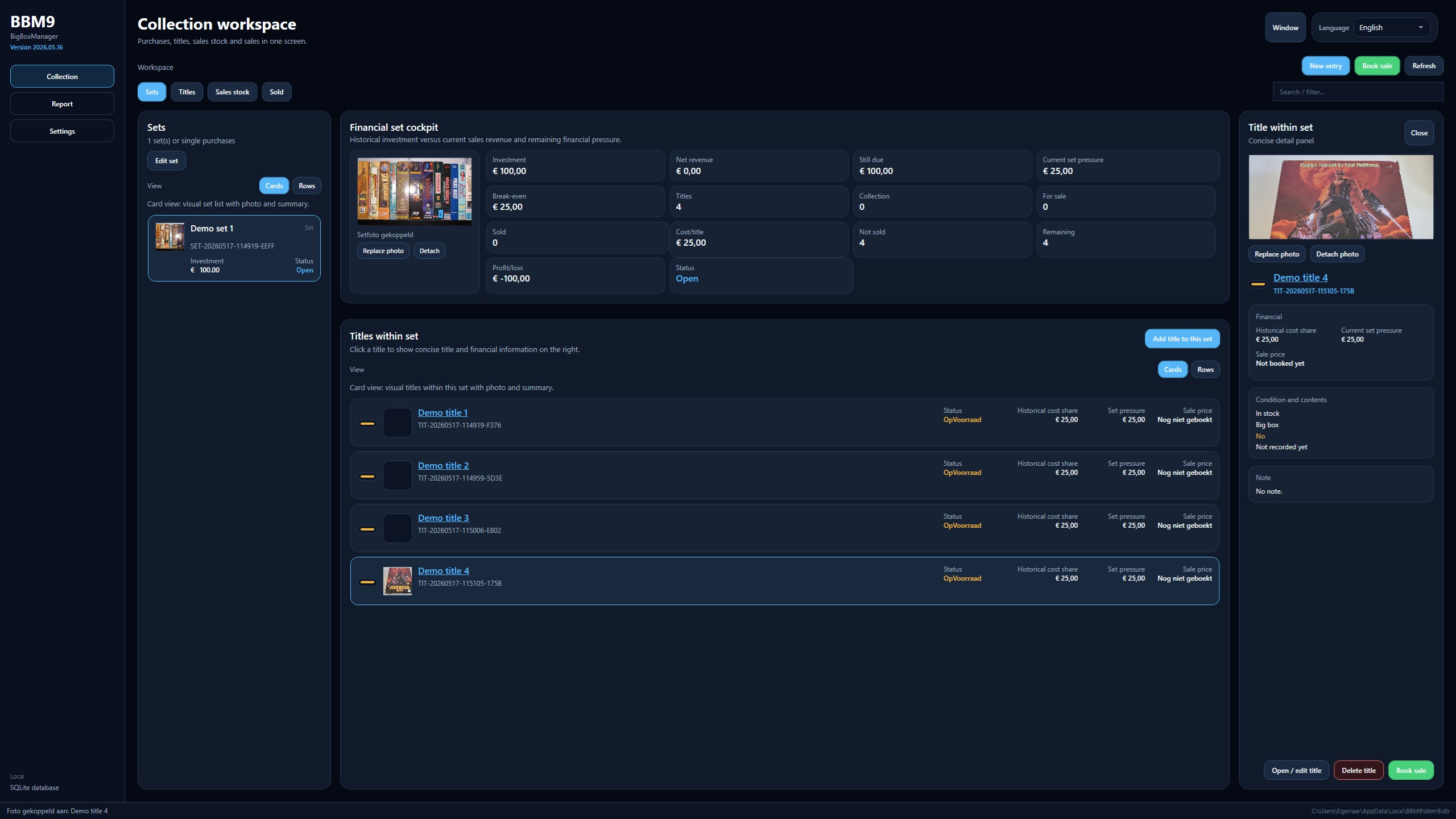Click set photo thumbnail in Financial cockpit
Image resolution: width=1456 pixels, height=819 pixels.
pos(414,191)
